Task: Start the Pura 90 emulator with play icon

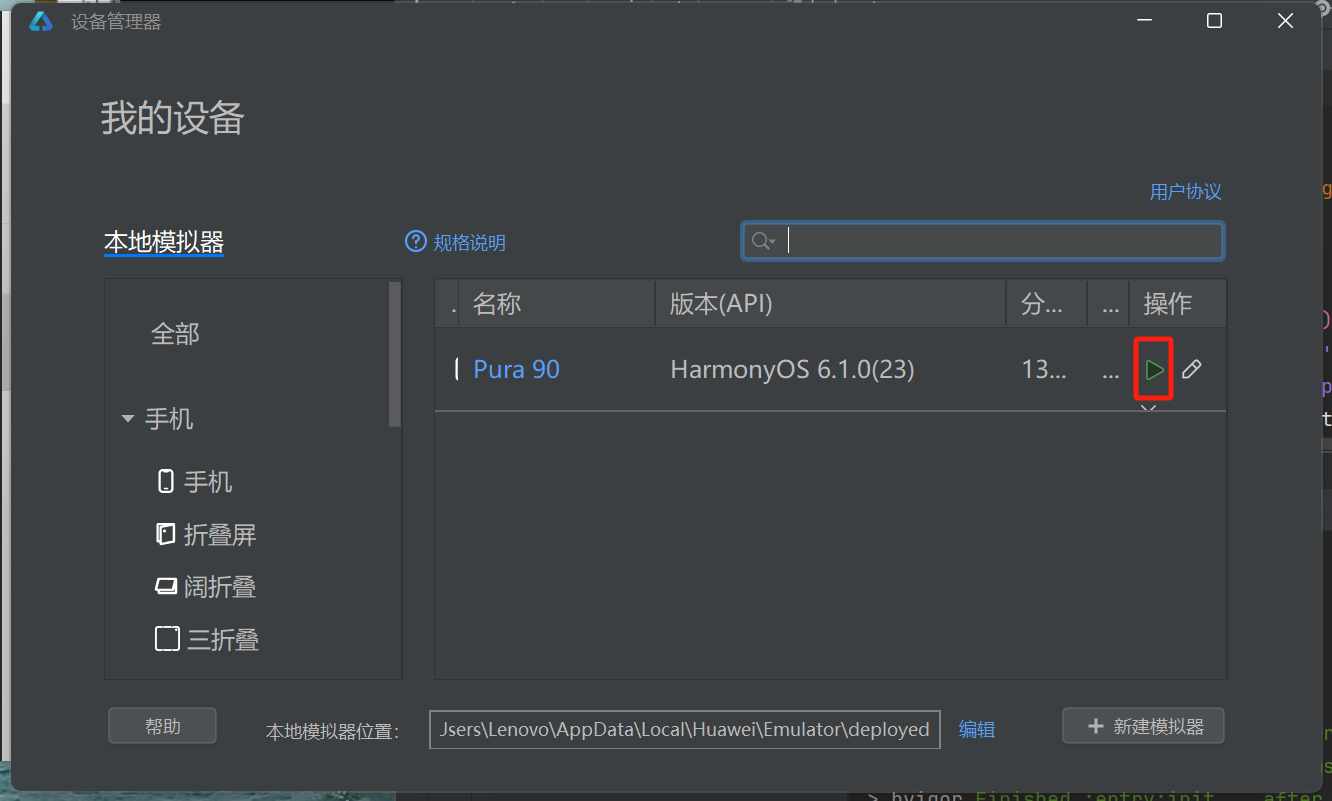Action: (1154, 370)
